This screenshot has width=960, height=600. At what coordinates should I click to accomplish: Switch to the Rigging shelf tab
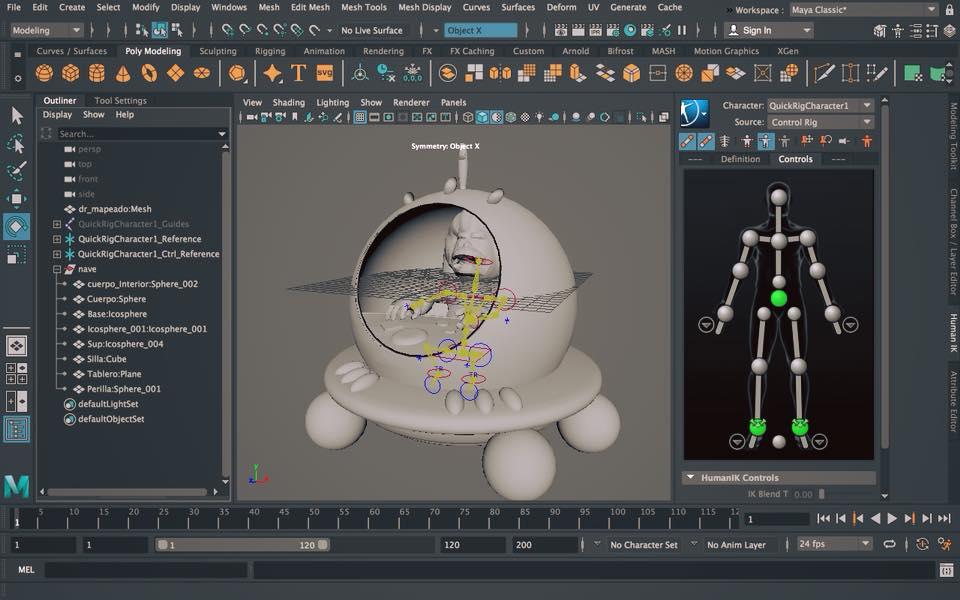coord(270,51)
